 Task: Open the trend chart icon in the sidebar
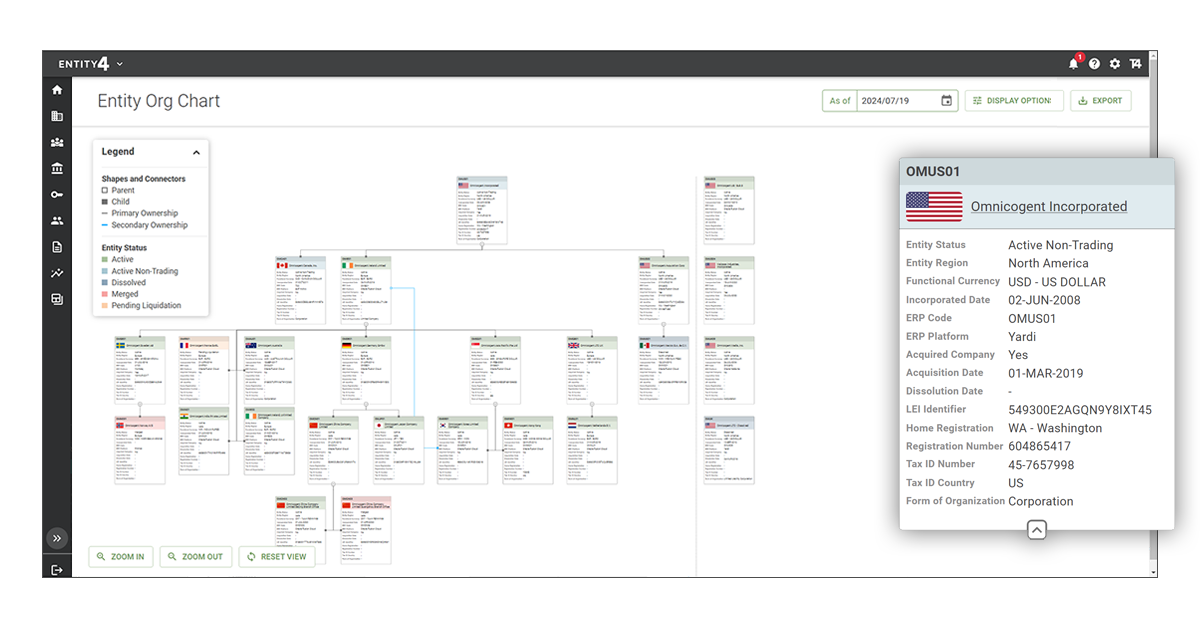click(57, 273)
